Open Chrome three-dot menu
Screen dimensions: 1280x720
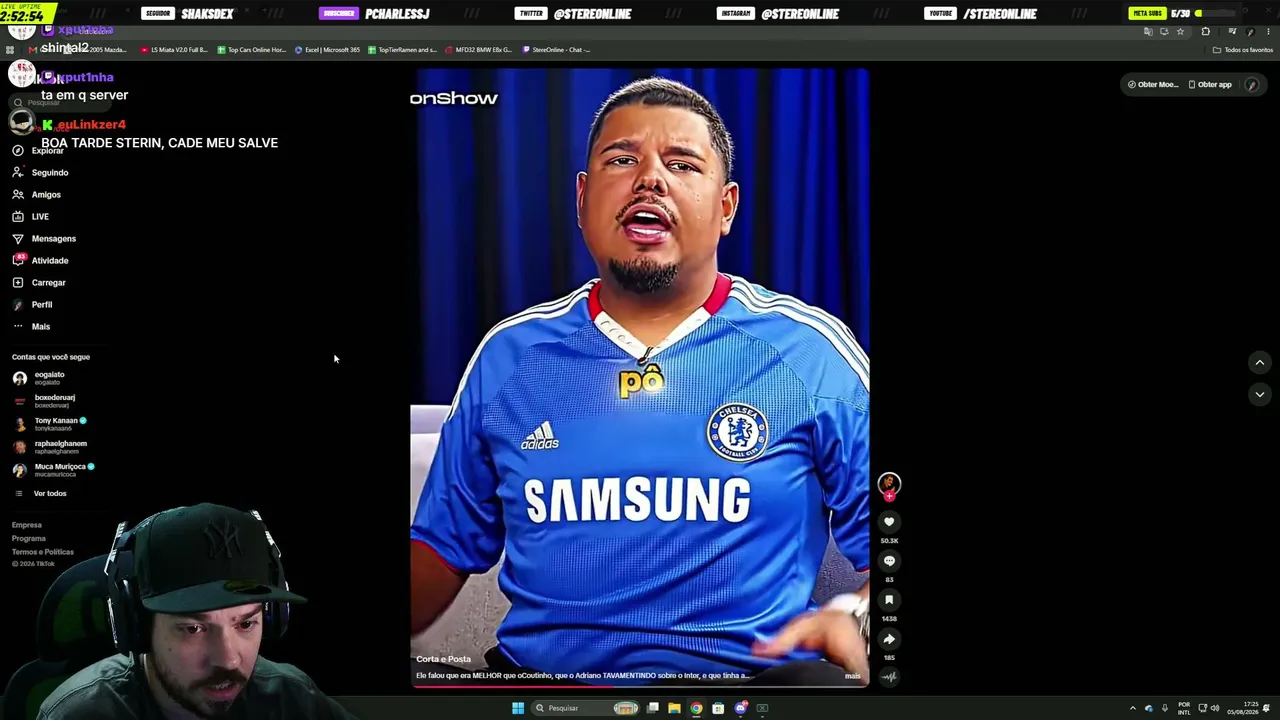(1268, 31)
